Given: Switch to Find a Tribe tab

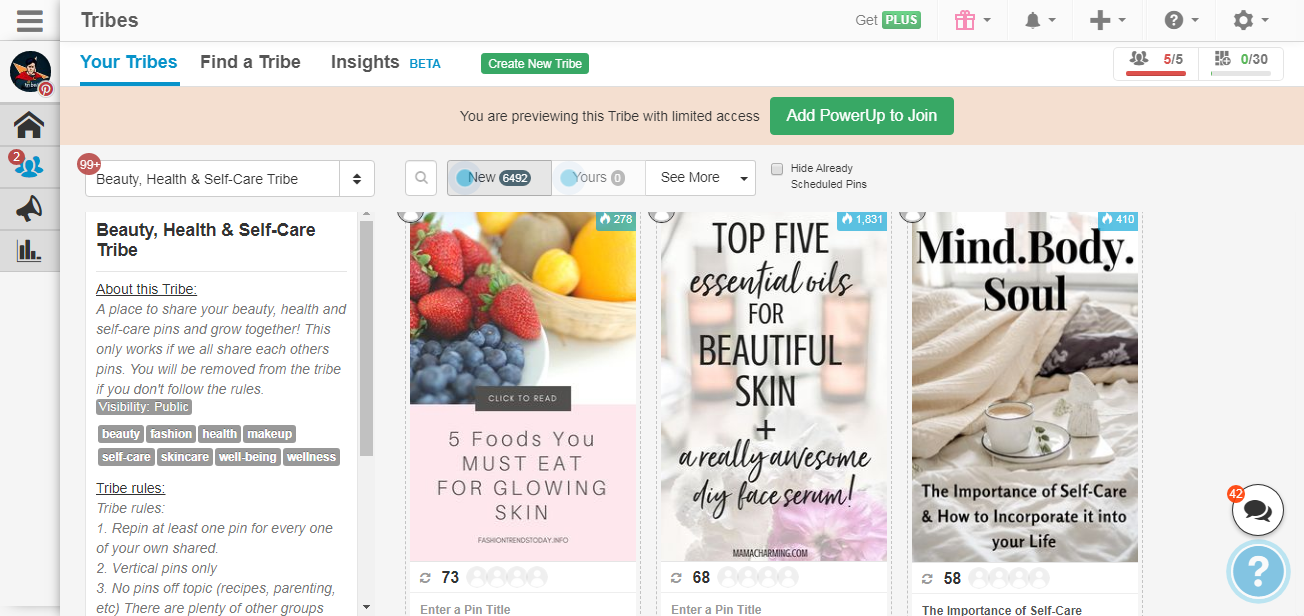Looking at the screenshot, I should click(x=250, y=62).
